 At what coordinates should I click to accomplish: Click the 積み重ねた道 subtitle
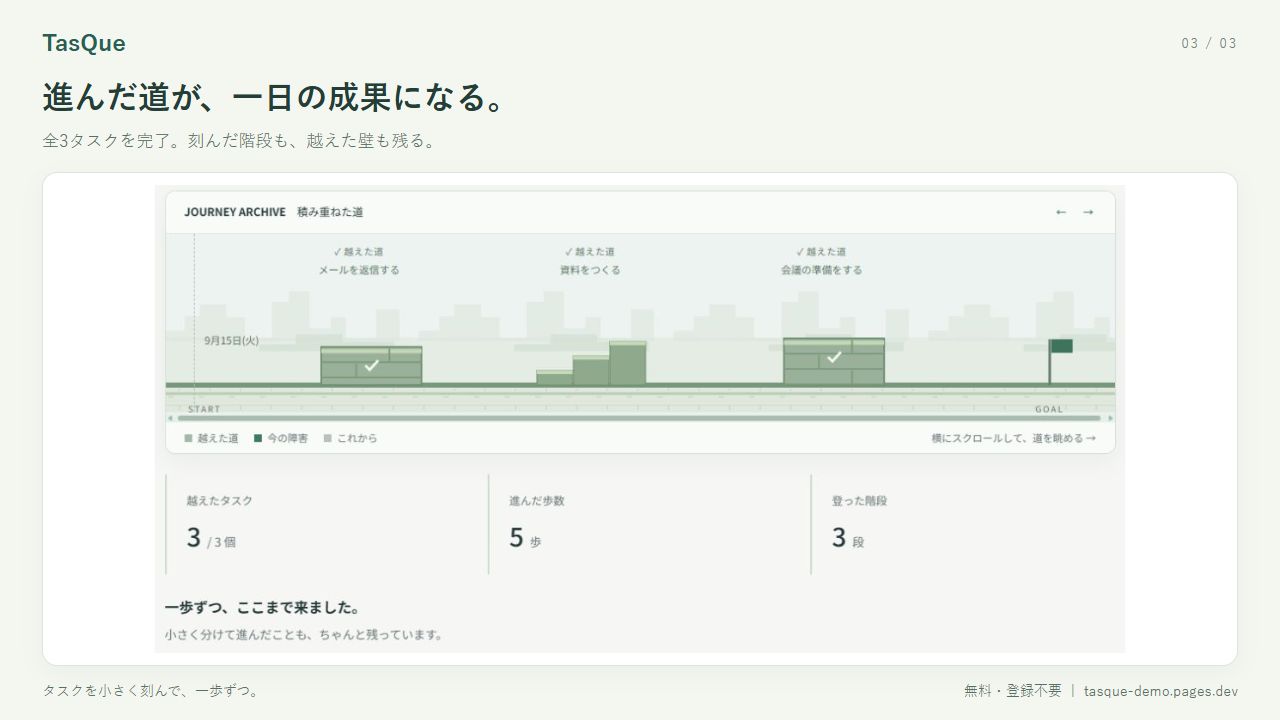[330, 212]
